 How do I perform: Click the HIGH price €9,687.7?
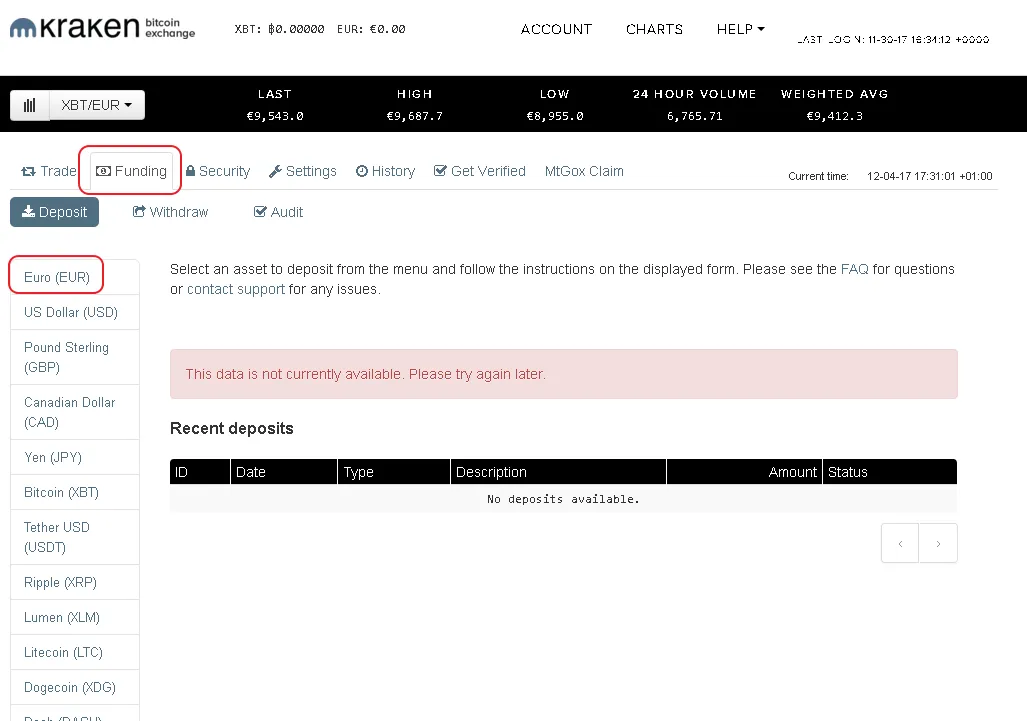tap(415, 116)
